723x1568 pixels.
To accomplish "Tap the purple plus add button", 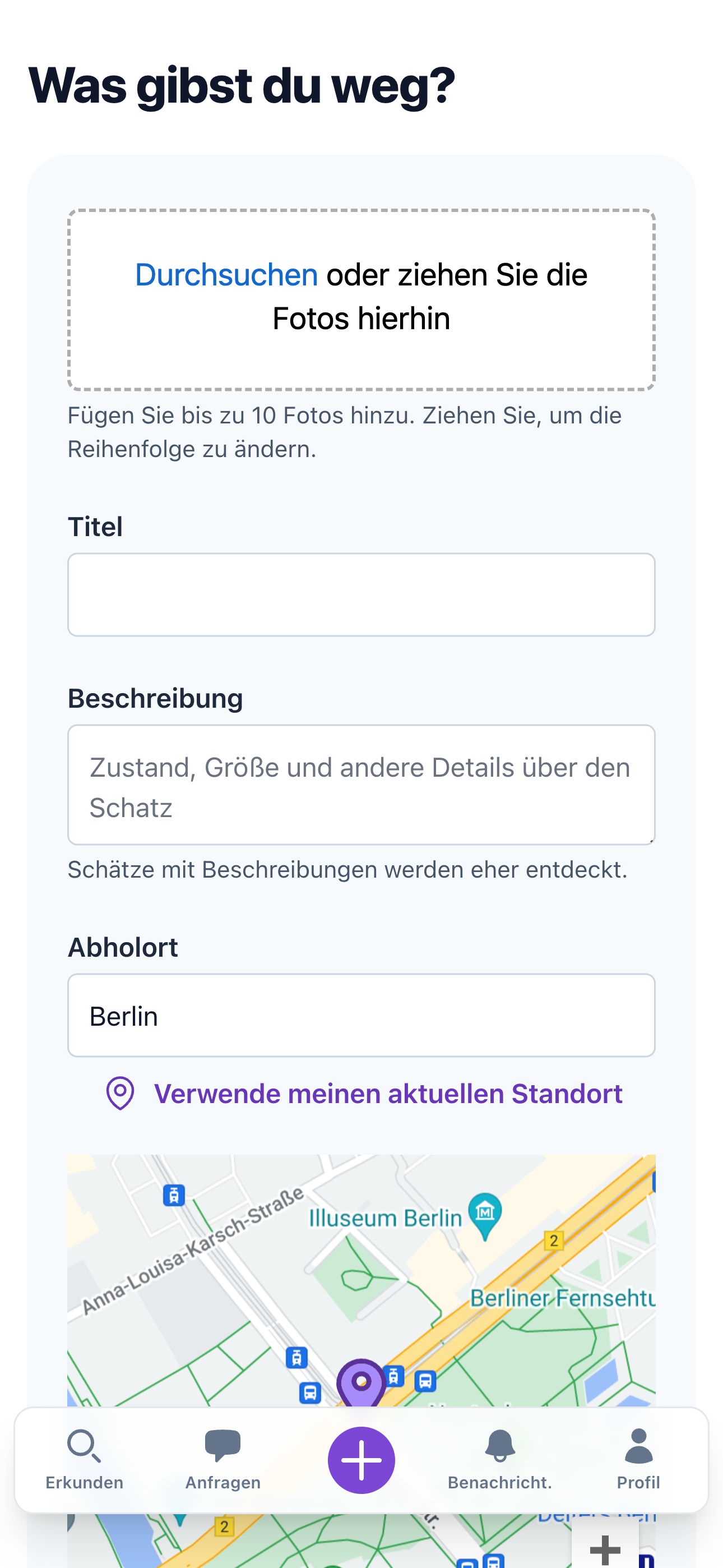I will pos(361,1460).
